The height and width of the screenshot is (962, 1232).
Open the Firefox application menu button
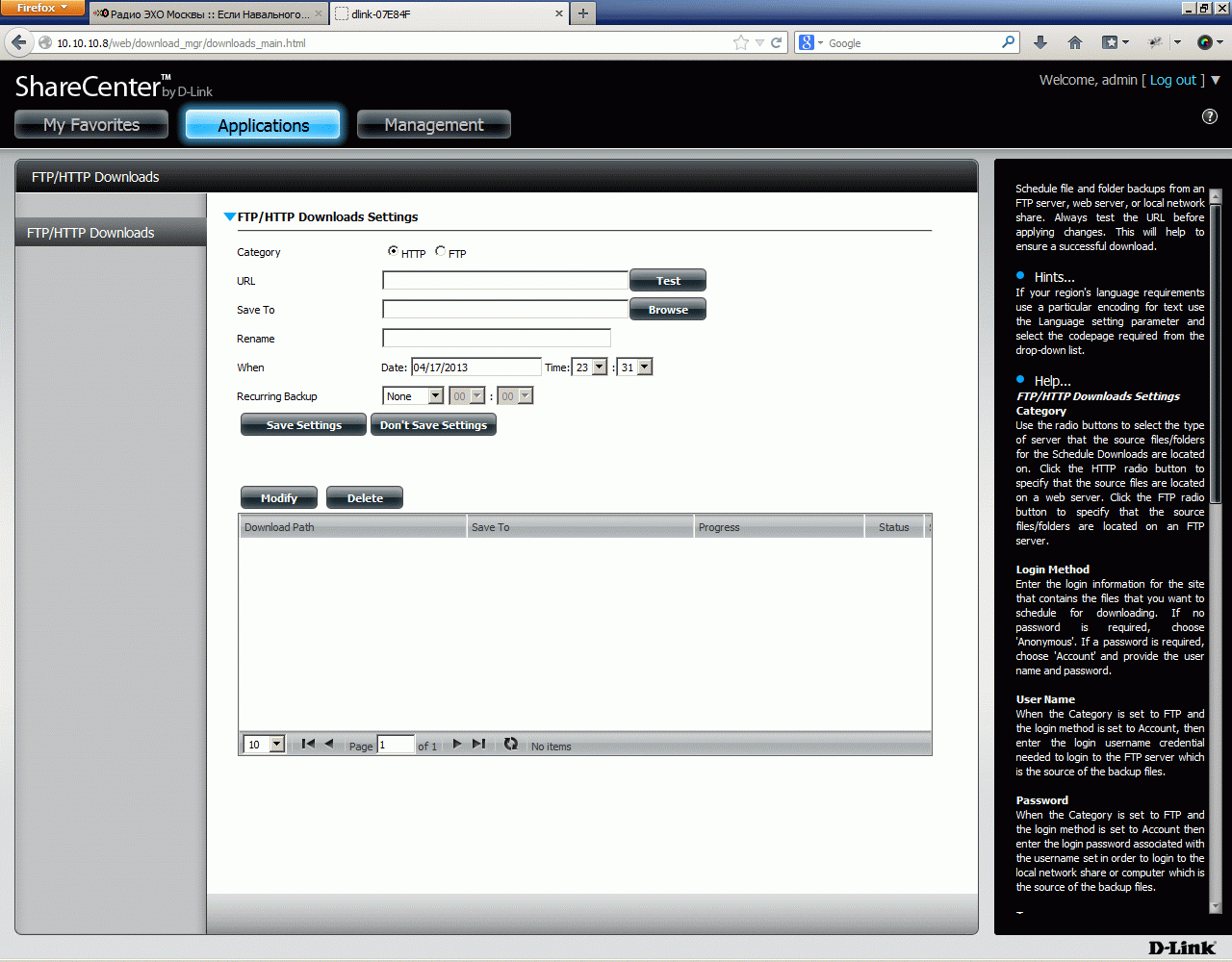coord(43,9)
